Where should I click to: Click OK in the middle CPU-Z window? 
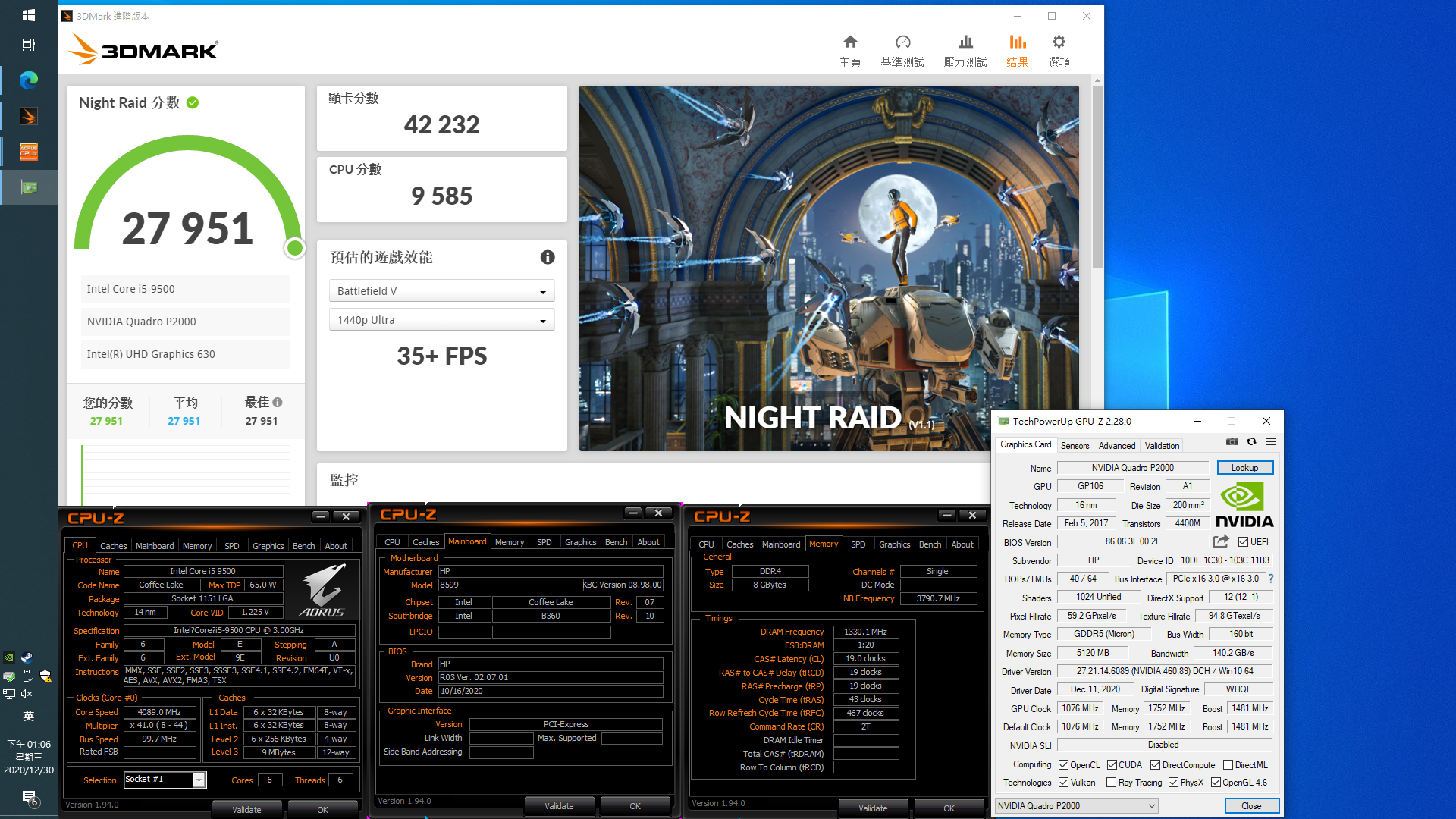pos(635,806)
